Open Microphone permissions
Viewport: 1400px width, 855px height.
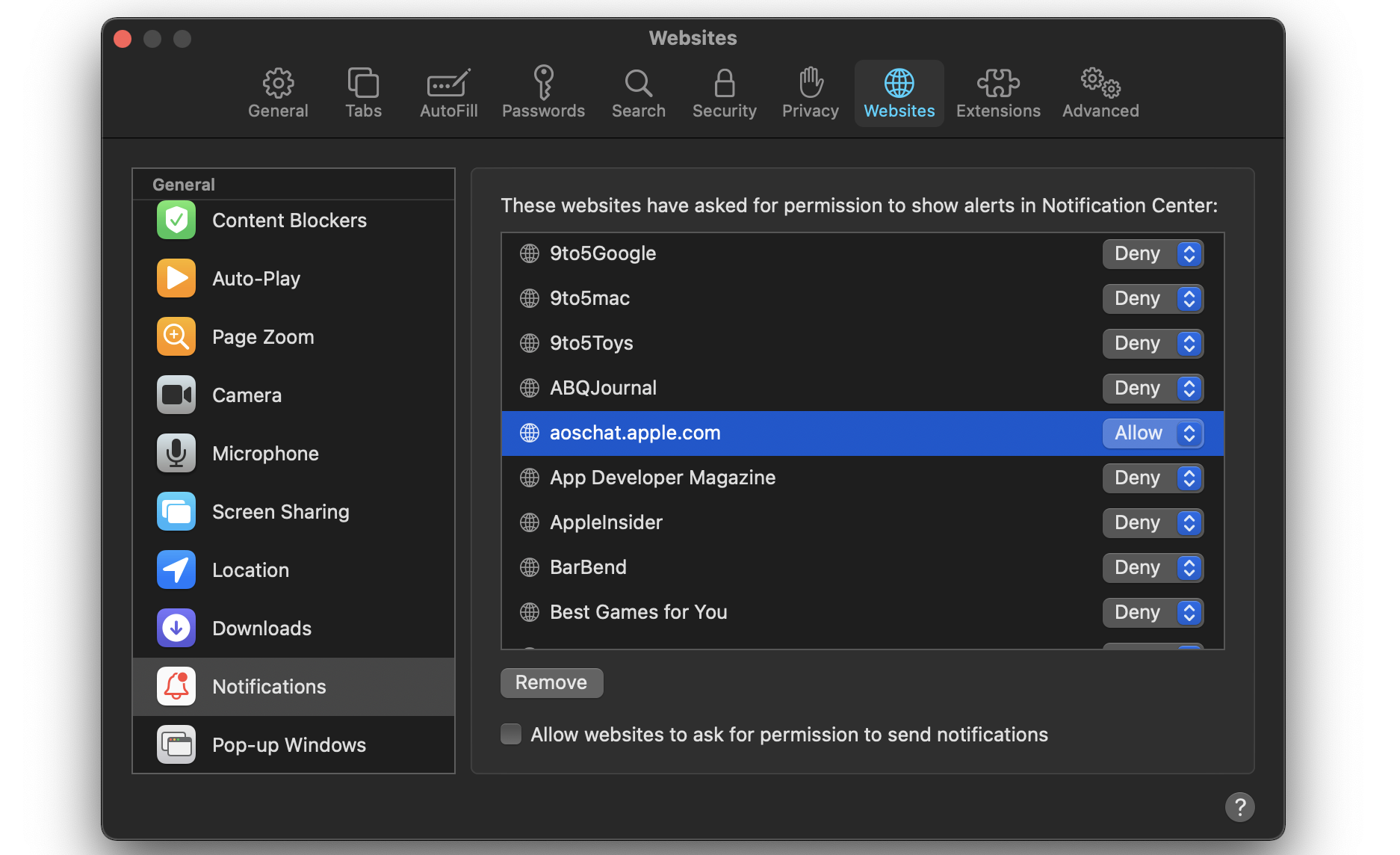point(265,454)
